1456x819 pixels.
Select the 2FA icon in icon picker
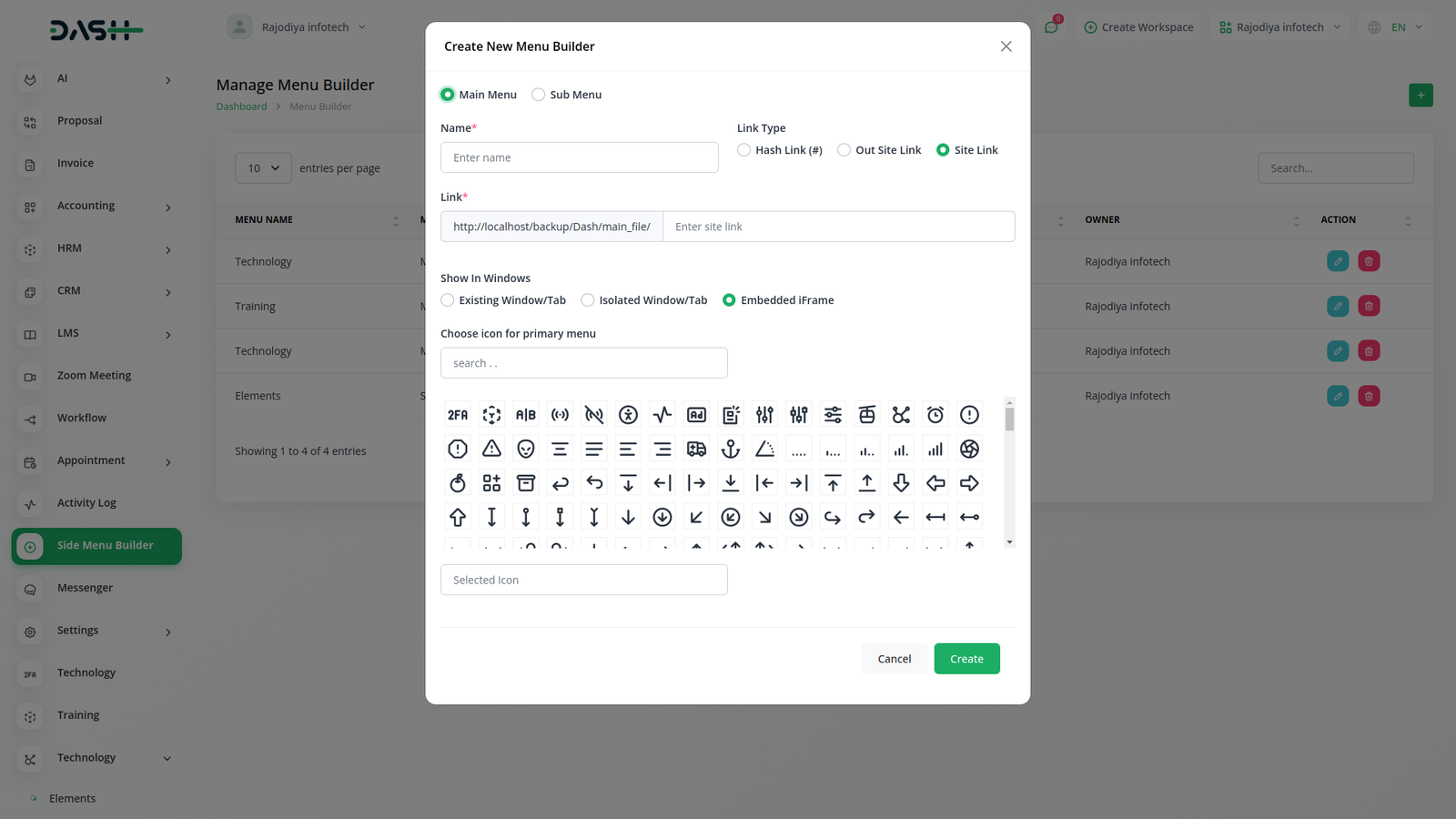(458, 415)
